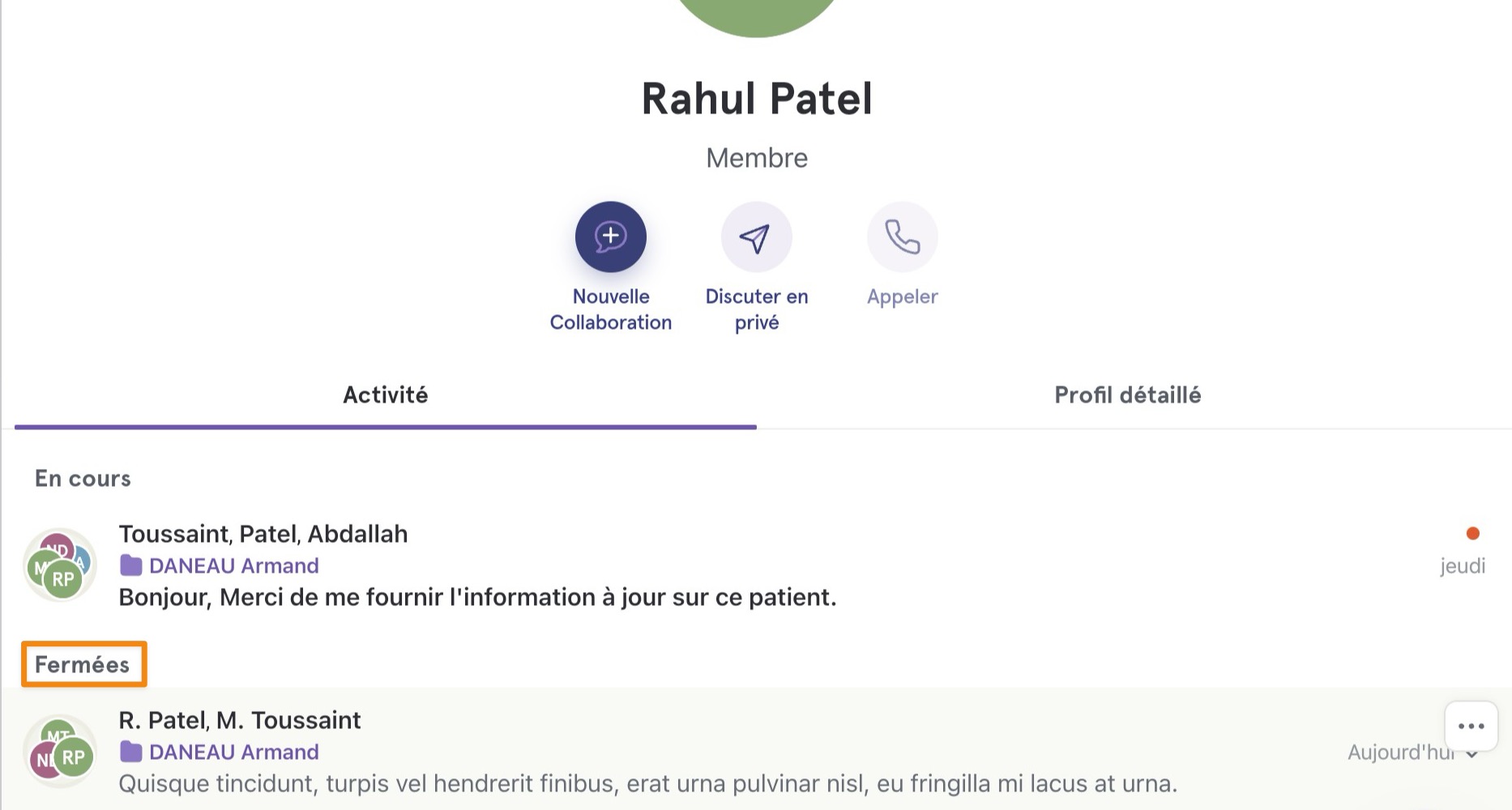1512x810 pixels.
Task: Open DANEAU Armand link in the closed conversation
Action: point(234,752)
